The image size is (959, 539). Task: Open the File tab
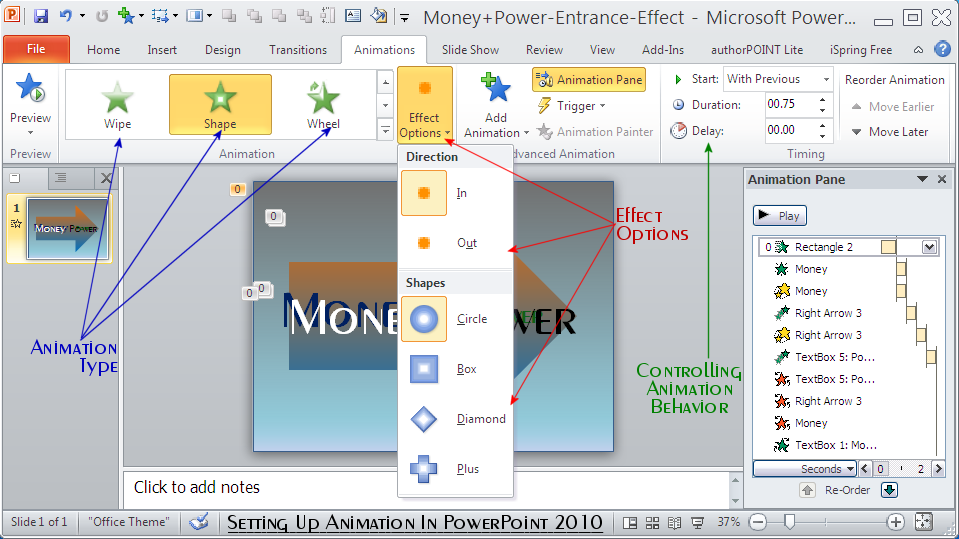coord(36,49)
